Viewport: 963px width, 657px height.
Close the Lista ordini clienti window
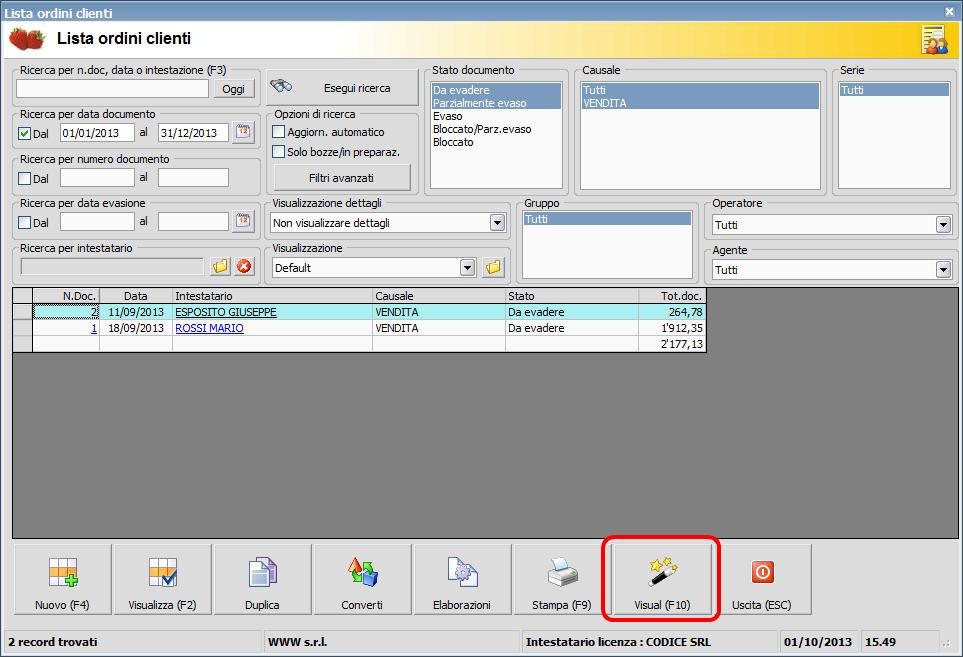949,12
